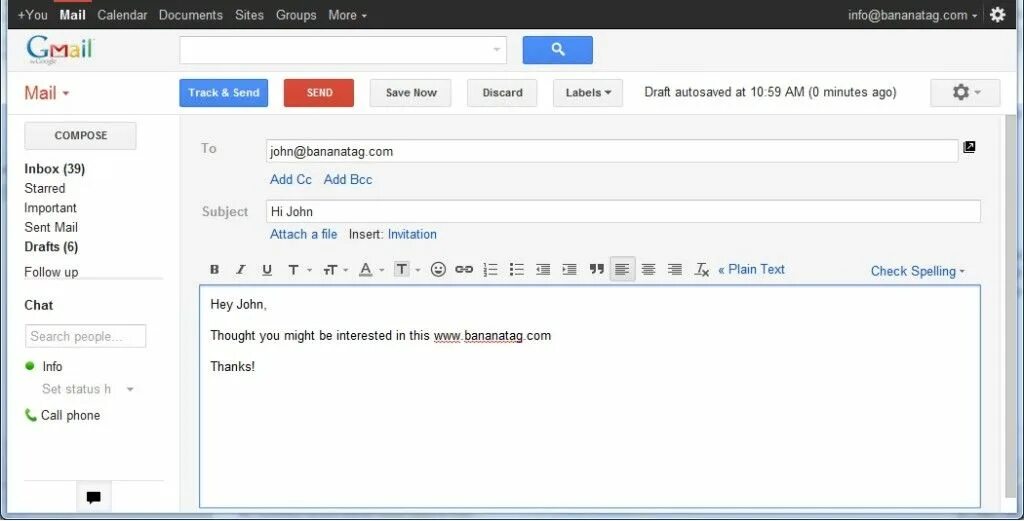Screen dimensions: 1024x521
Task: Insert an emoticon smiley
Action: [438, 269]
